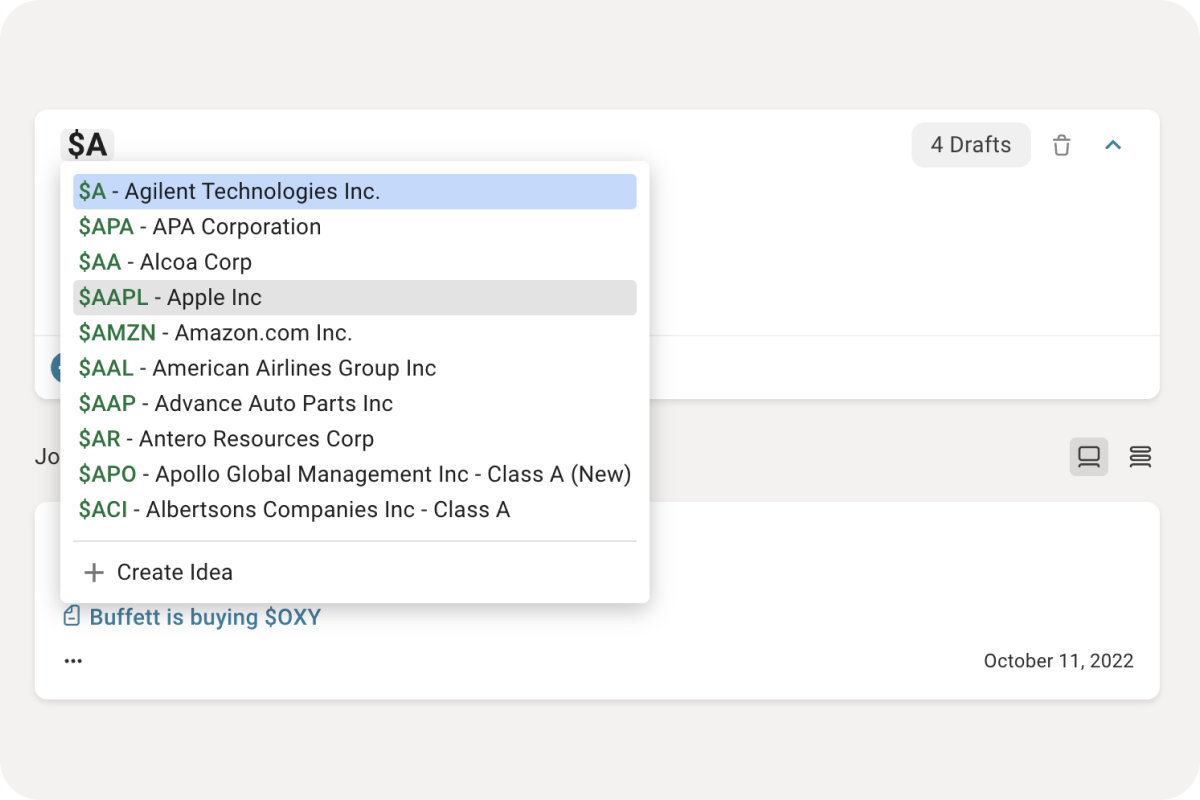Open the 4 Drafts button

click(x=971, y=145)
